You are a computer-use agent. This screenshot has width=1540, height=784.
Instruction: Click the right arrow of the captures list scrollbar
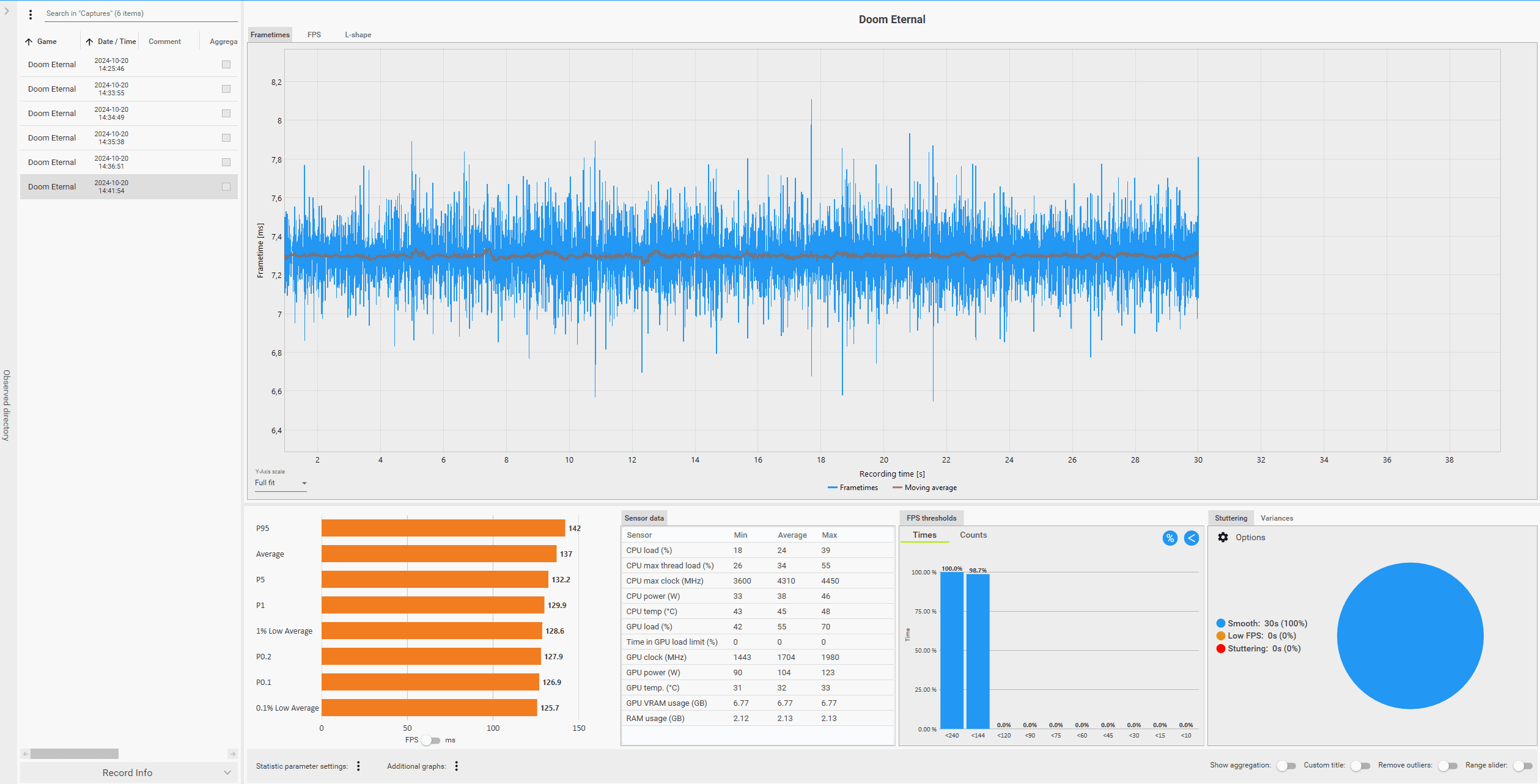pyautogui.click(x=232, y=753)
